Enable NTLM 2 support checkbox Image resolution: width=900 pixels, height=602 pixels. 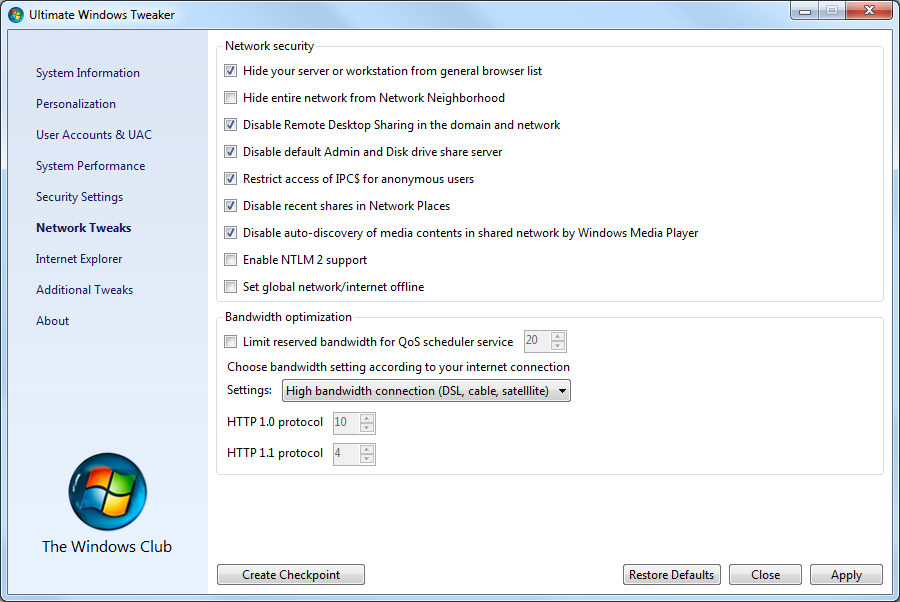(230, 259)
